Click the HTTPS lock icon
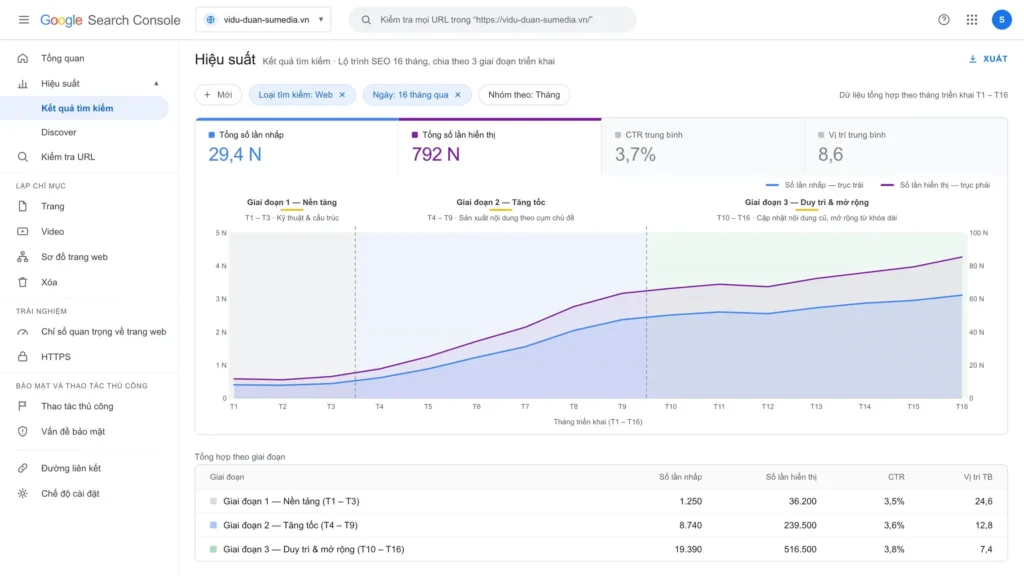1024x576 pixels. [x=23, y=357]
